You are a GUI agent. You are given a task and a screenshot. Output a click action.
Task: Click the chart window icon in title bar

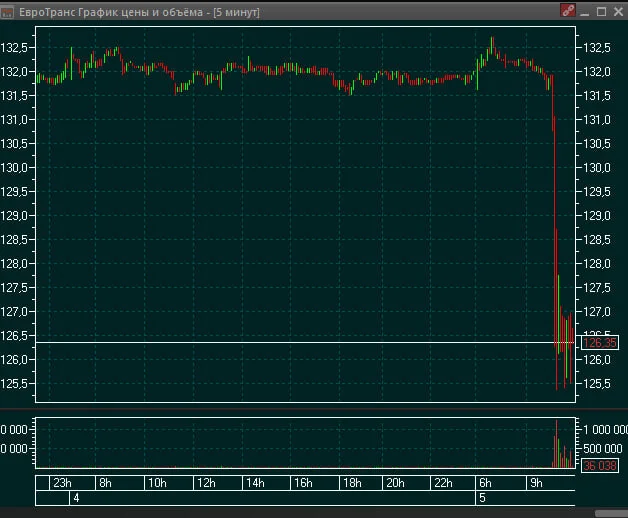click(x=7, y=12)
